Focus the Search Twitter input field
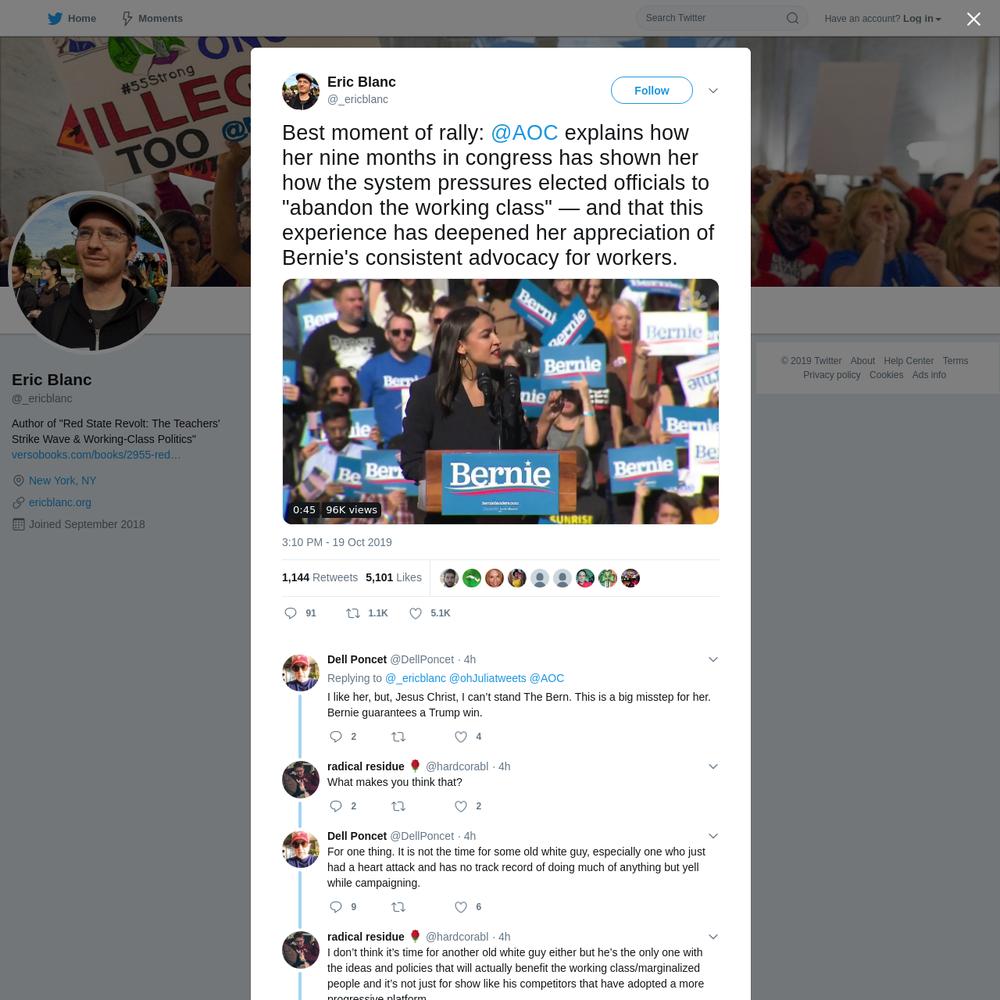Image resolution: width=1000 pixels, height=1000 pixels. coord(713,18)
